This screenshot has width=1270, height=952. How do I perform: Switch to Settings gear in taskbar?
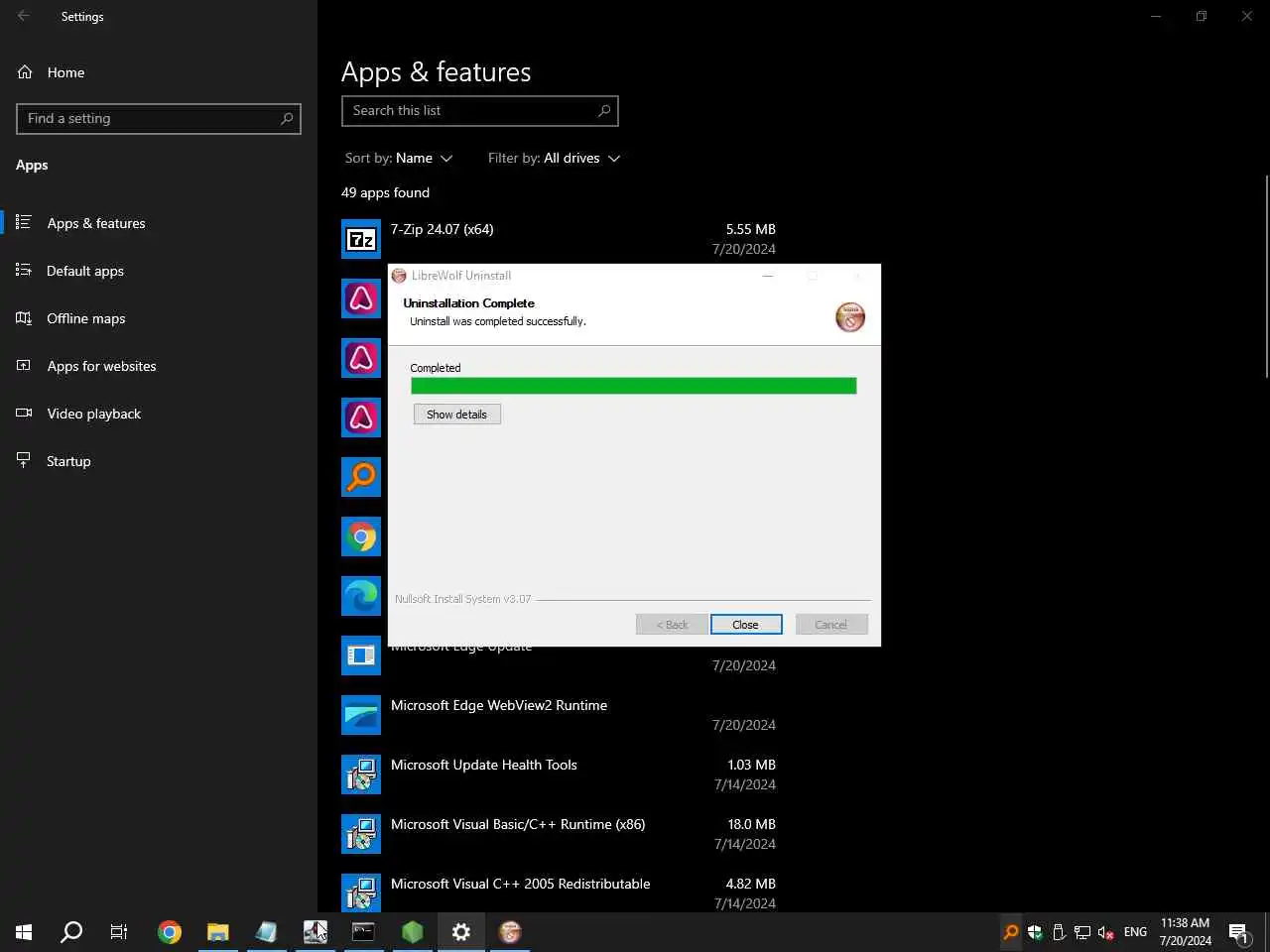460,932
